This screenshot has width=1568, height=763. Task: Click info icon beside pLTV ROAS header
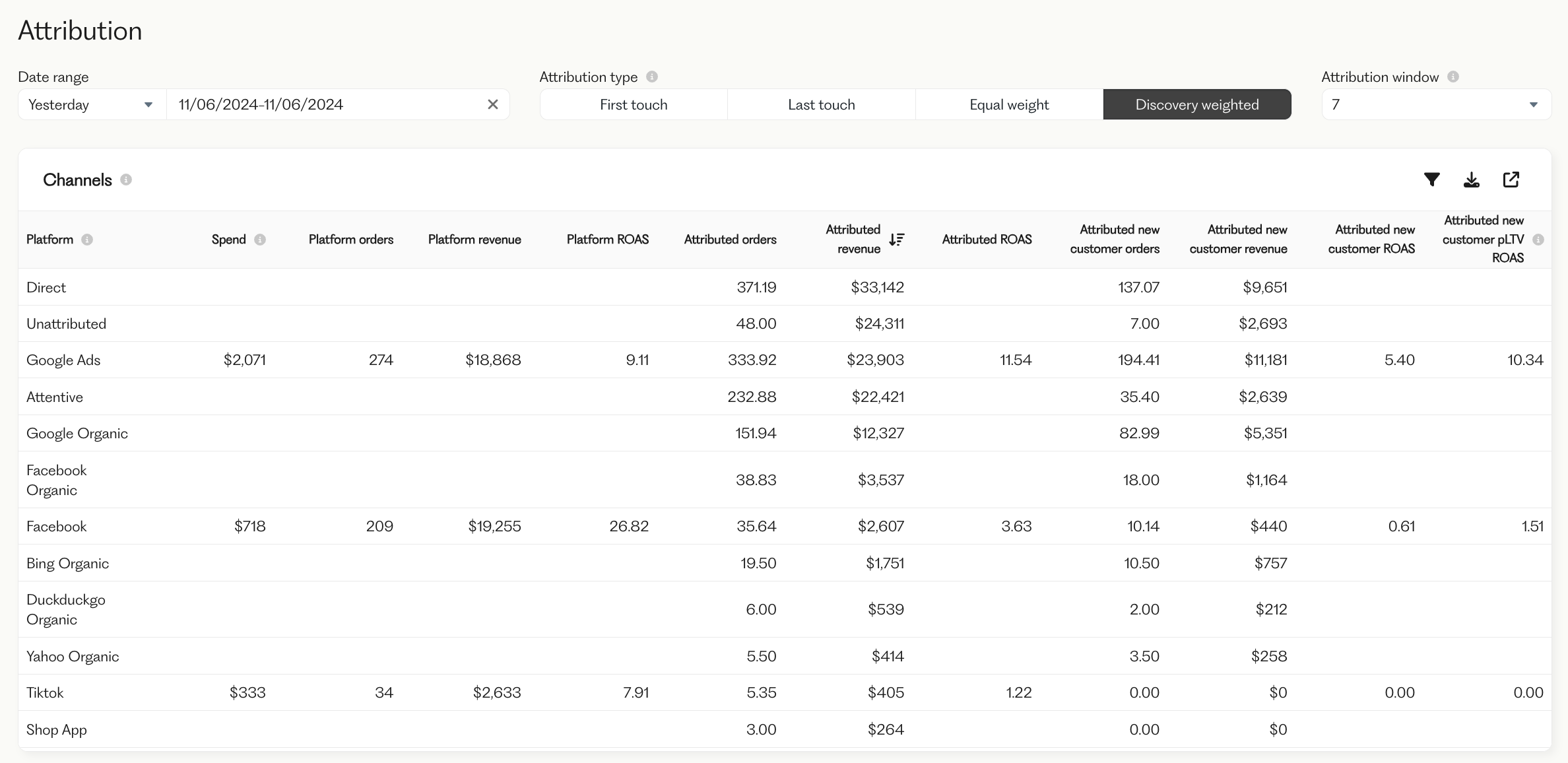pyautogui.click(x=1538, y=240)
